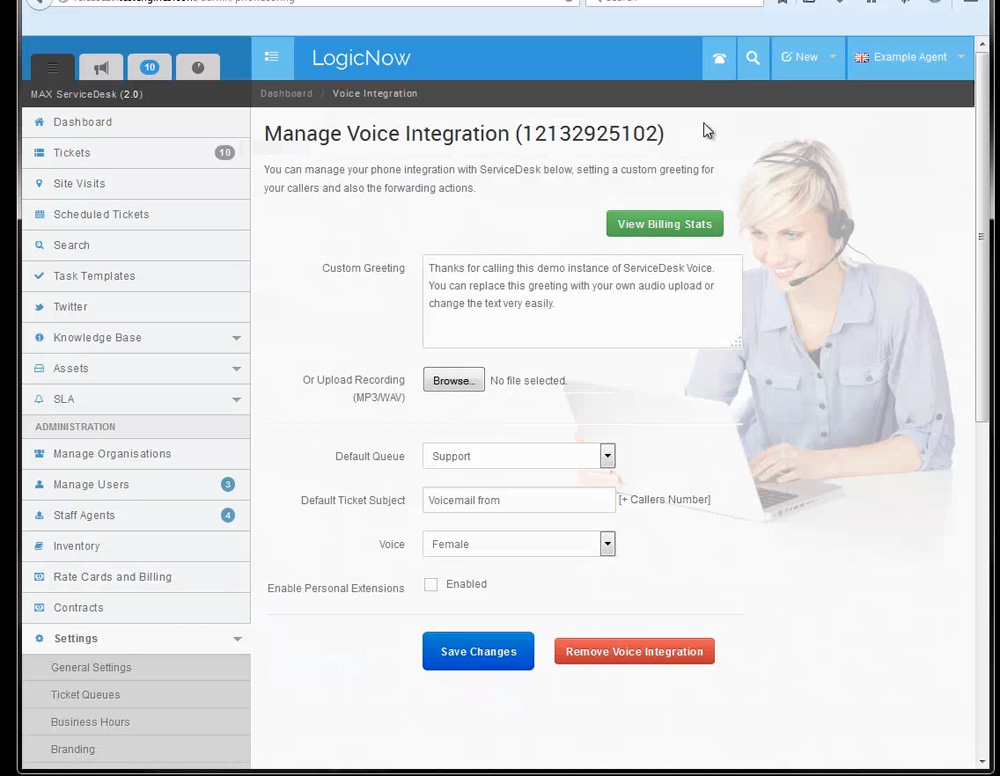Open Ticket Queues settings

pyautogui.click(x=136, y=695)
